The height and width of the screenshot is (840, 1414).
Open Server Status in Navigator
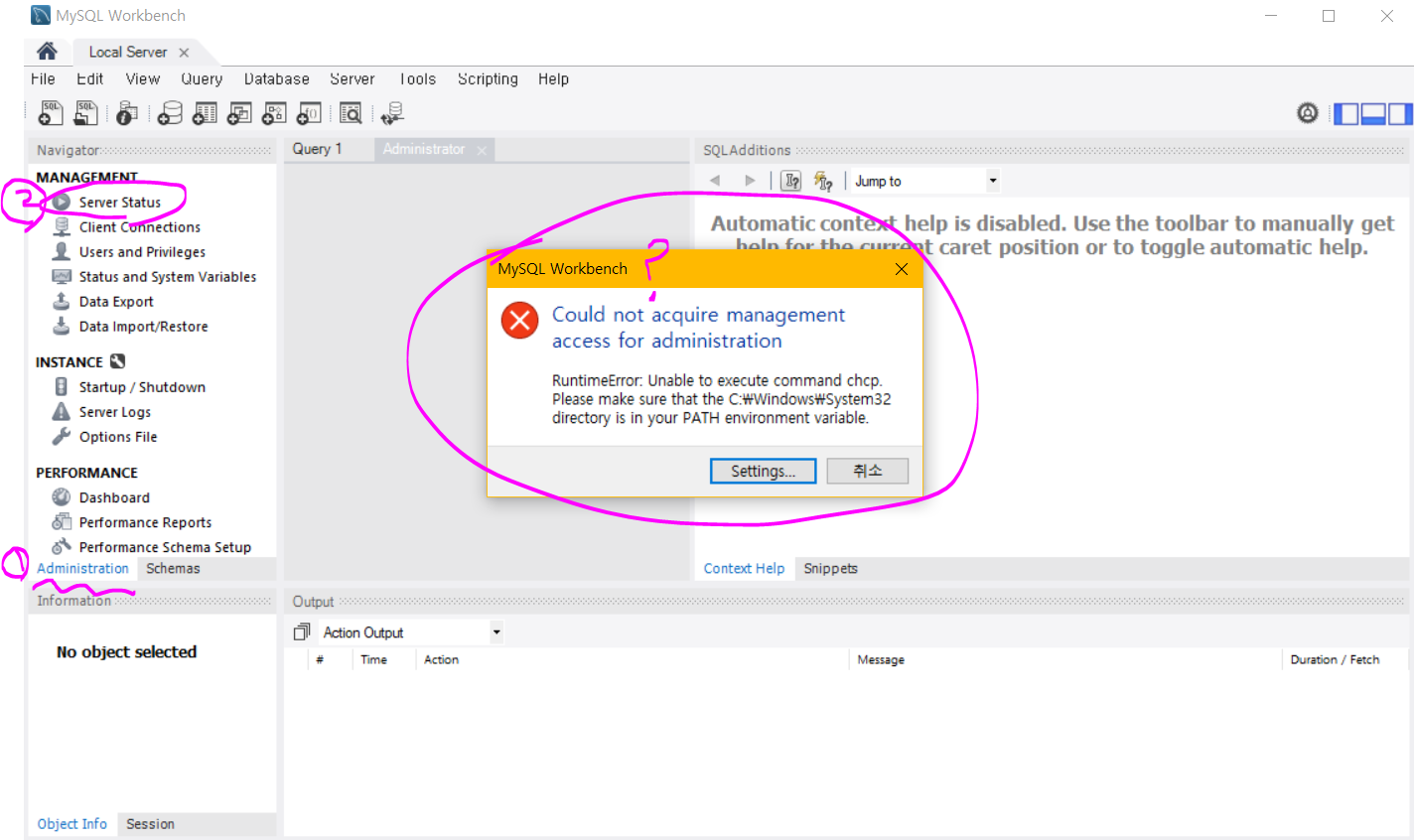tap(119, 202)
